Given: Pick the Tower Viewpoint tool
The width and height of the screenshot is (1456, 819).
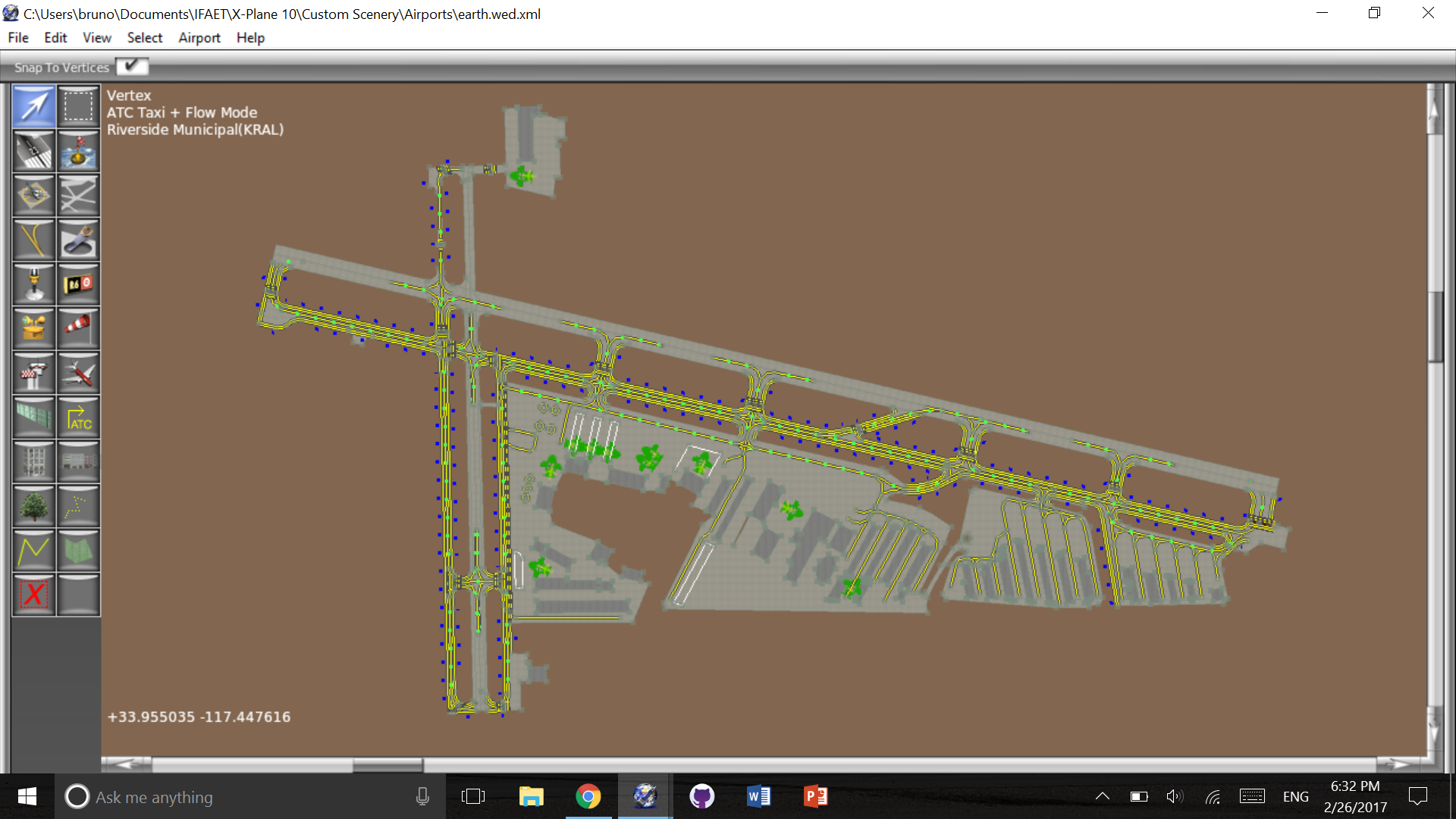Looking at the screenshot, I should tap(34, 373).
